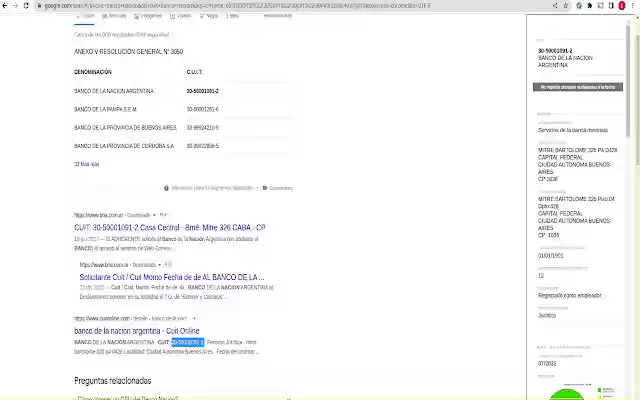
Task: Click the Comentarios feedback icon
Action: tap(264, 188)
